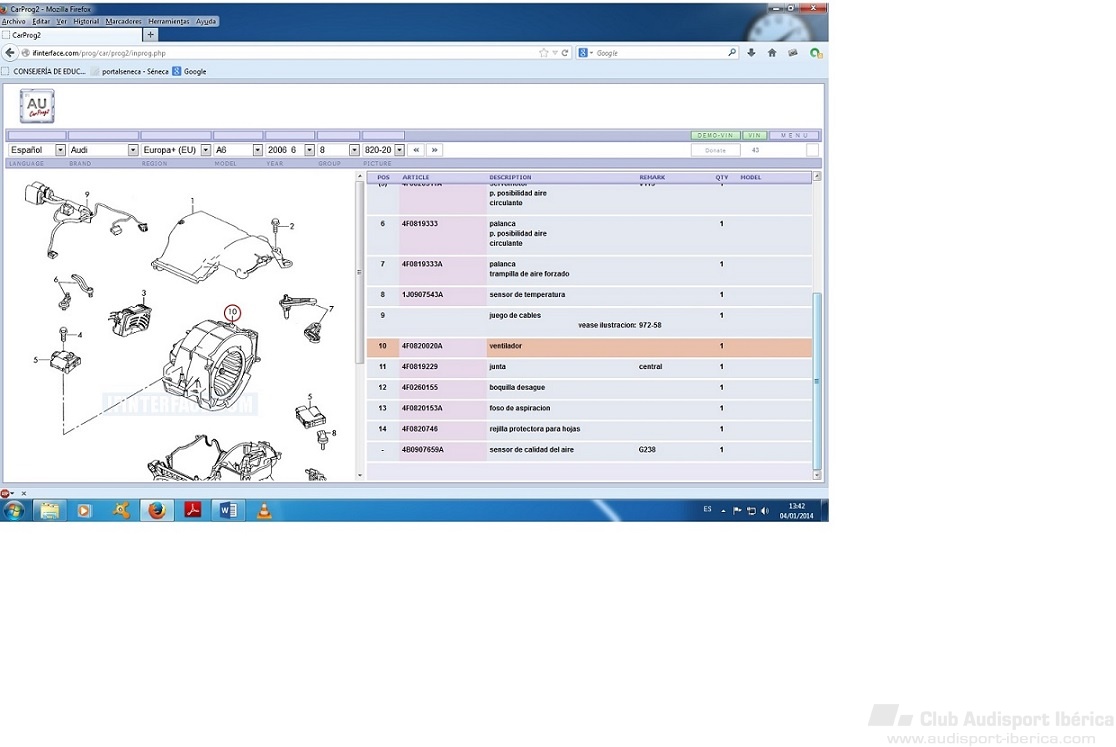Select article number 4F0819333A
Image resolution: width=1116 pixels, height=747 pixels.
(x=422, y=264)
